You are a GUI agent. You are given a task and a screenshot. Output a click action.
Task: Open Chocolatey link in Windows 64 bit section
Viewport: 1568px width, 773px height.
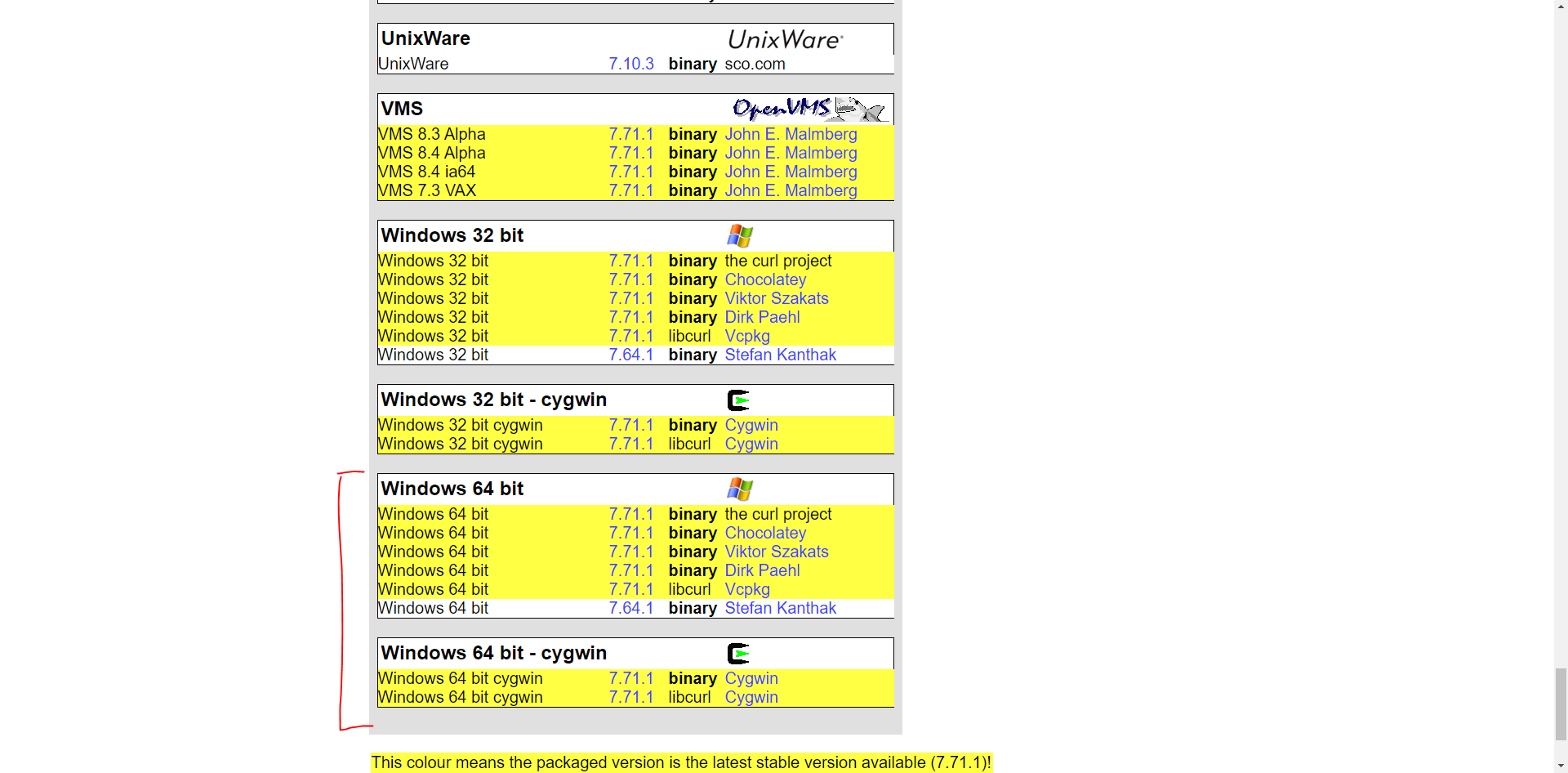(x=765, y=533)
